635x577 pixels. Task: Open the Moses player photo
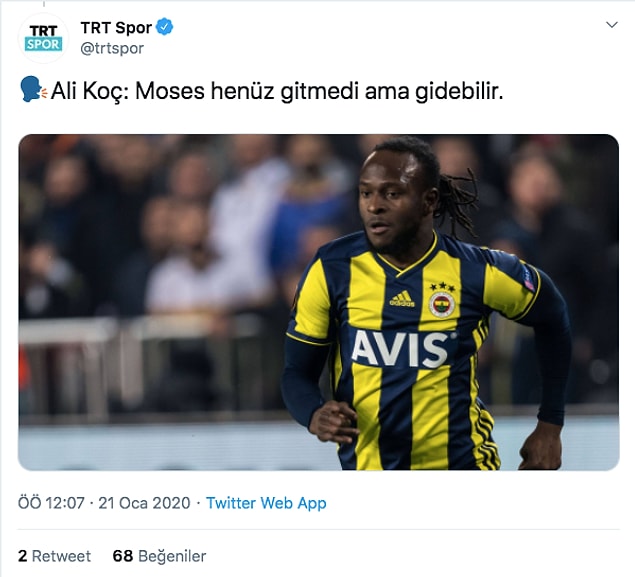point(319,302)
